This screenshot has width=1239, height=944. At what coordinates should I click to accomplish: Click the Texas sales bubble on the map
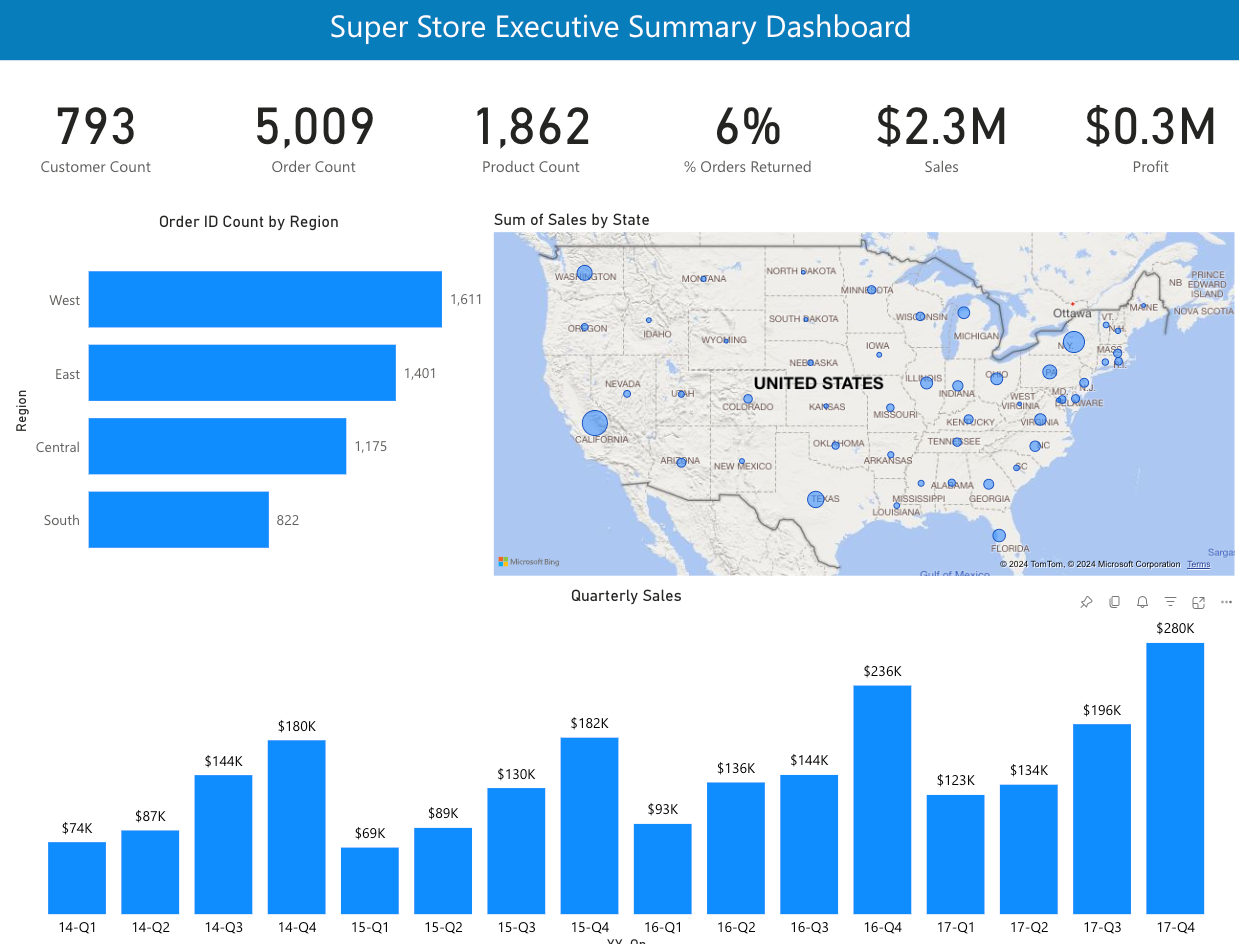[816, 498]
